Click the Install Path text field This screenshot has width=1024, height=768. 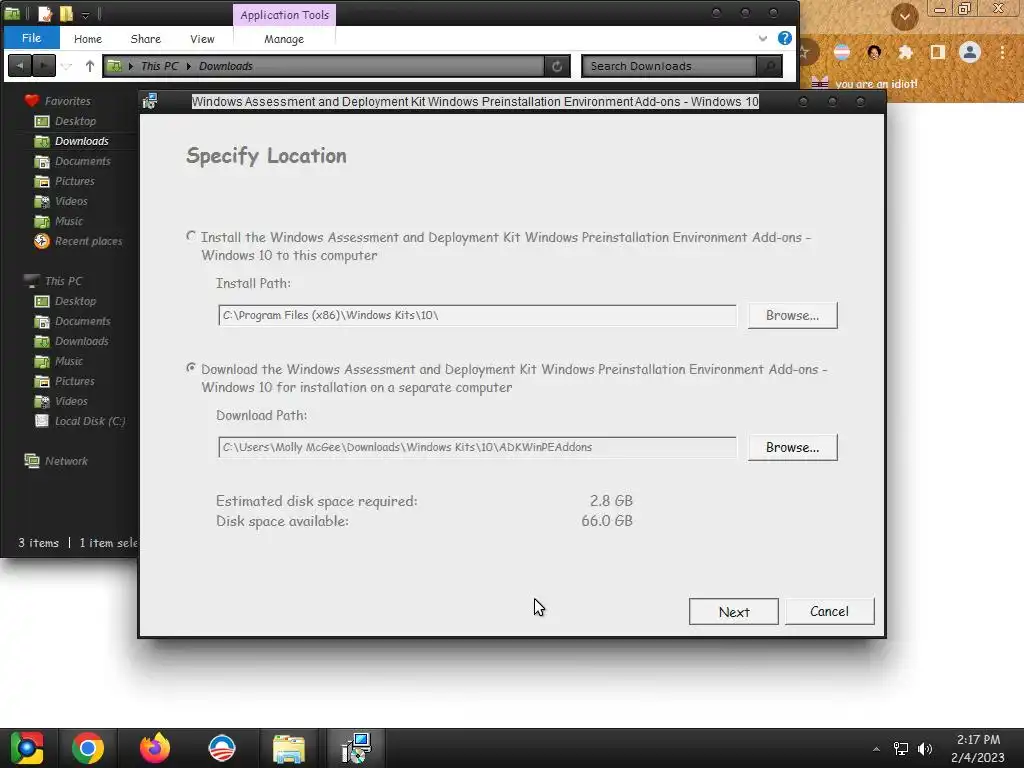tap(477, 315)
